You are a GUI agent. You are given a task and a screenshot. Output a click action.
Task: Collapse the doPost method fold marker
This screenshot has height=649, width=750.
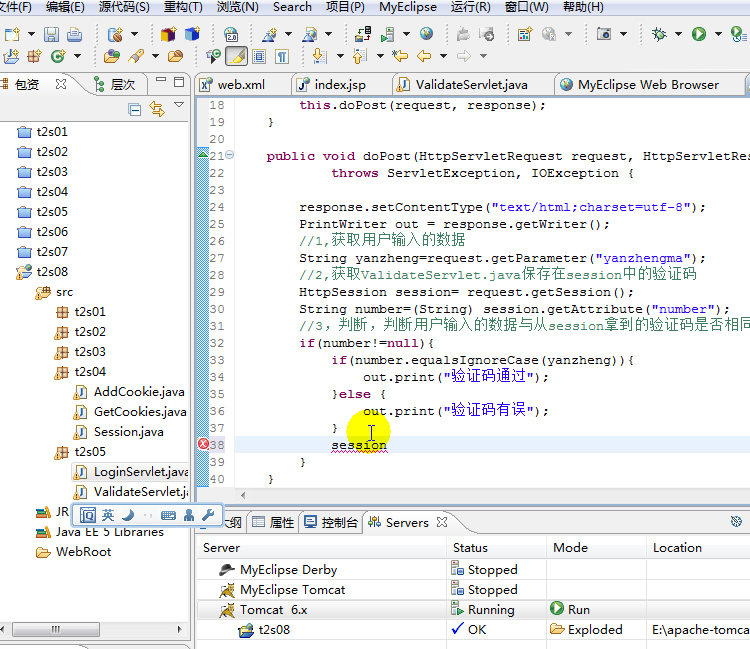point(230,154)
